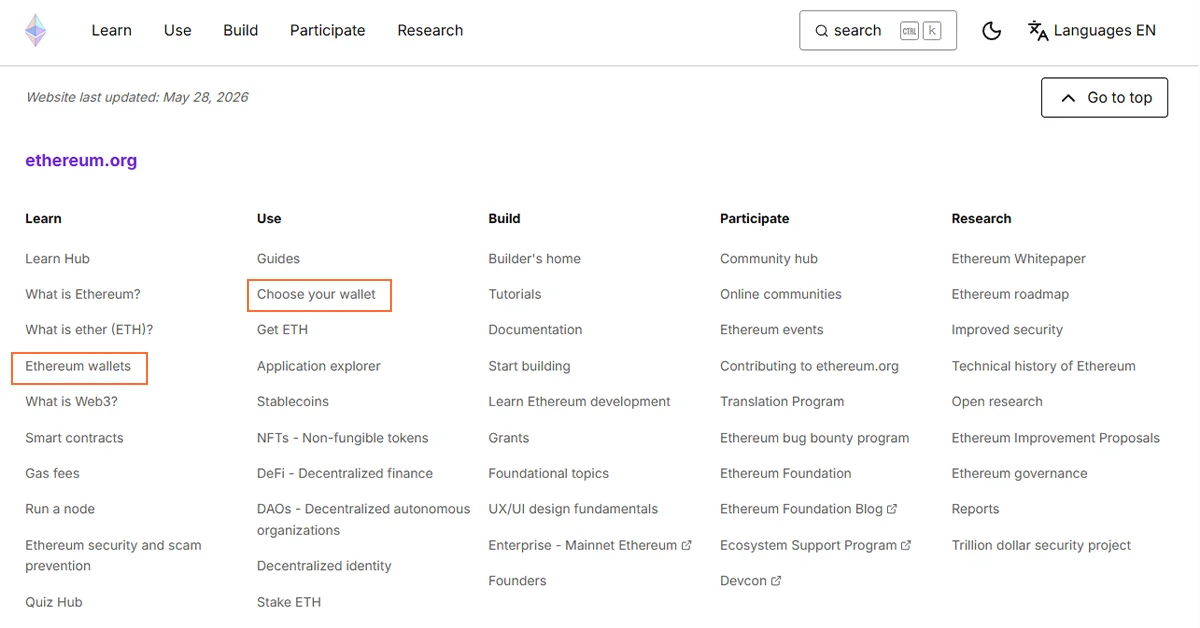
Task: Open Technical history of Ethereum link
Action: (1044, 366)
